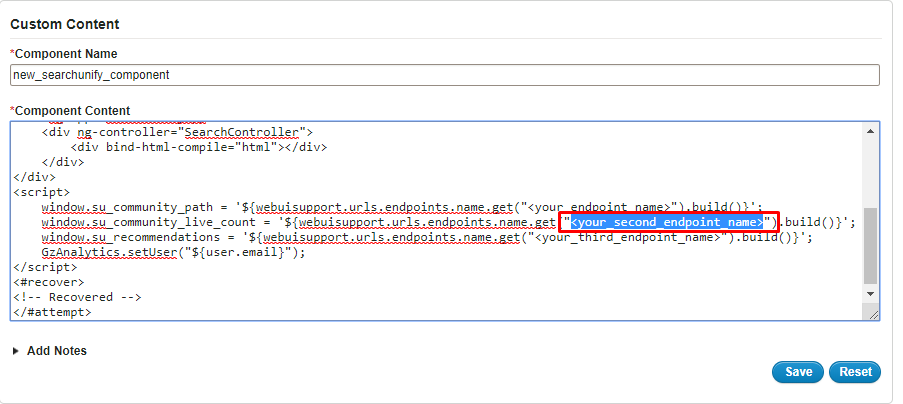Click the Custom Content heading
Viewport: 903px width, 404px height.
65,24
